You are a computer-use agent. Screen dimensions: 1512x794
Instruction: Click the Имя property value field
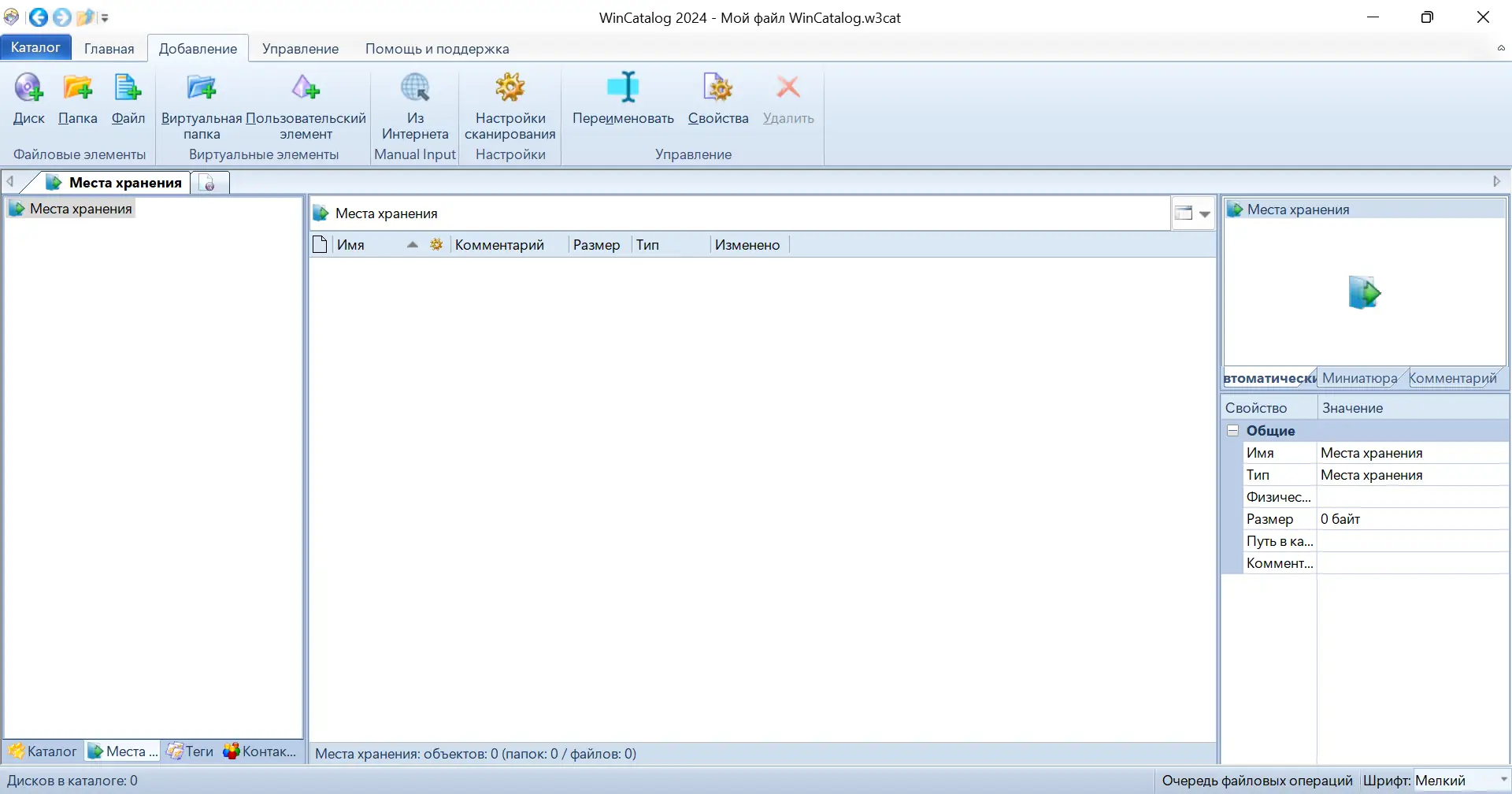[x=1413, y=453]
